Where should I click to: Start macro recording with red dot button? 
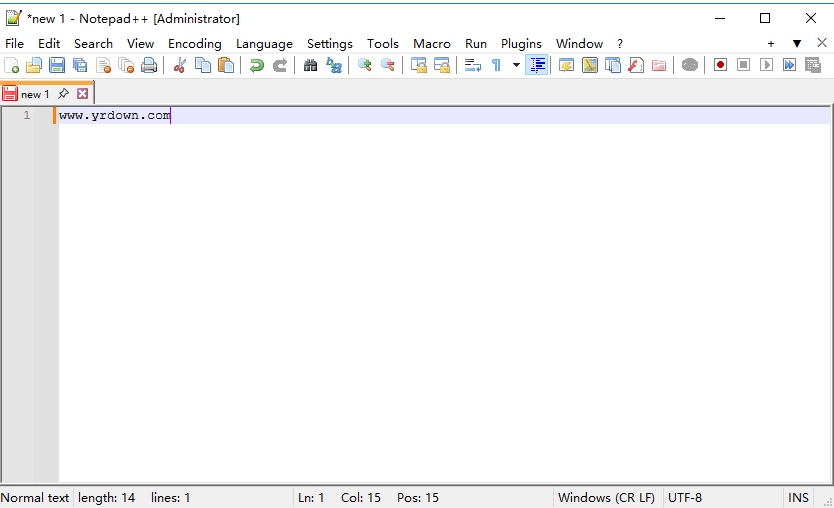[x=720, y=65]
